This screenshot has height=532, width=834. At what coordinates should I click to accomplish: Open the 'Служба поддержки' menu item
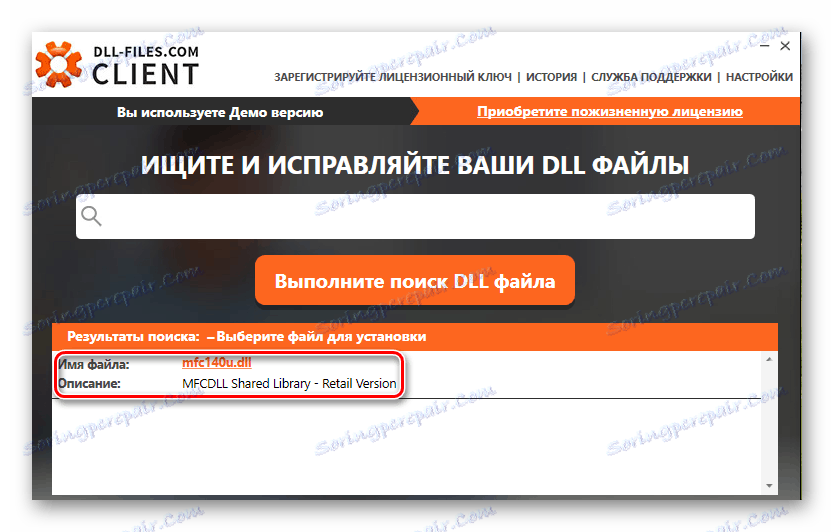pos(651,77)
